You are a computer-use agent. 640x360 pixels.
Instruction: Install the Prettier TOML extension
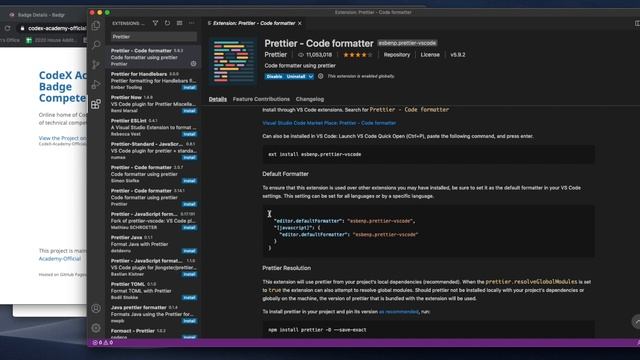pyautogui.click(x=189, y=298)
